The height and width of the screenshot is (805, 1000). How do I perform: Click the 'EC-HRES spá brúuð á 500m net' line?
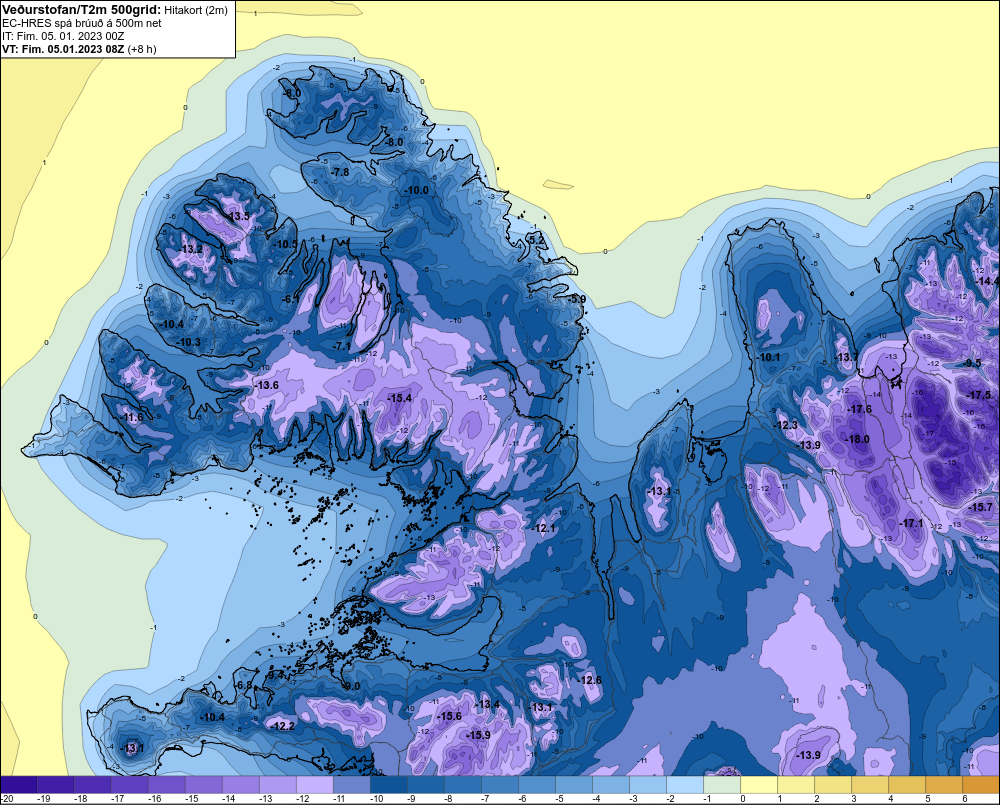click(x=82, y=23)
